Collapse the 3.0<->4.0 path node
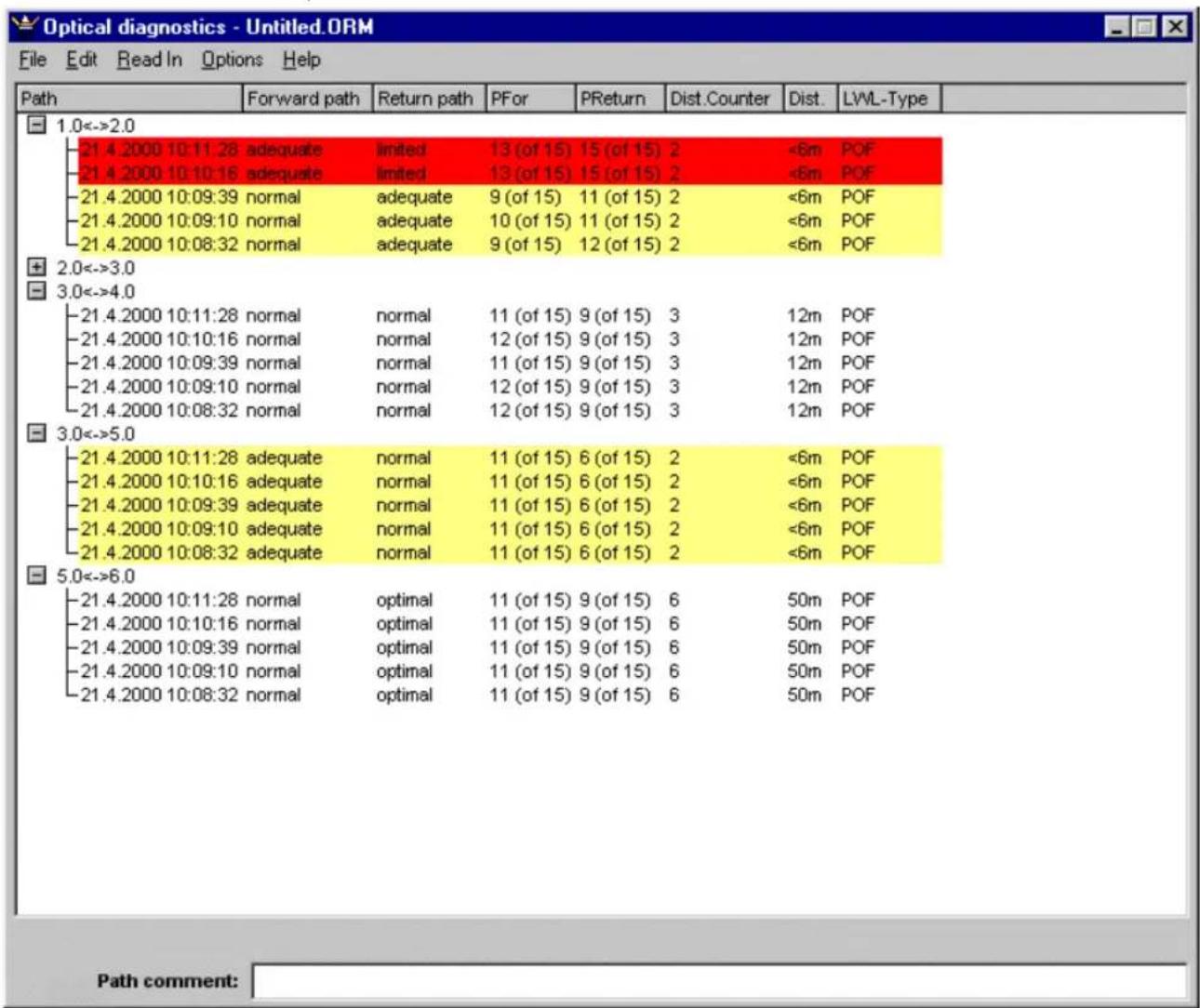This screenshot has width=1200, height=1008. pyautogui.click(x=36, y=291)
